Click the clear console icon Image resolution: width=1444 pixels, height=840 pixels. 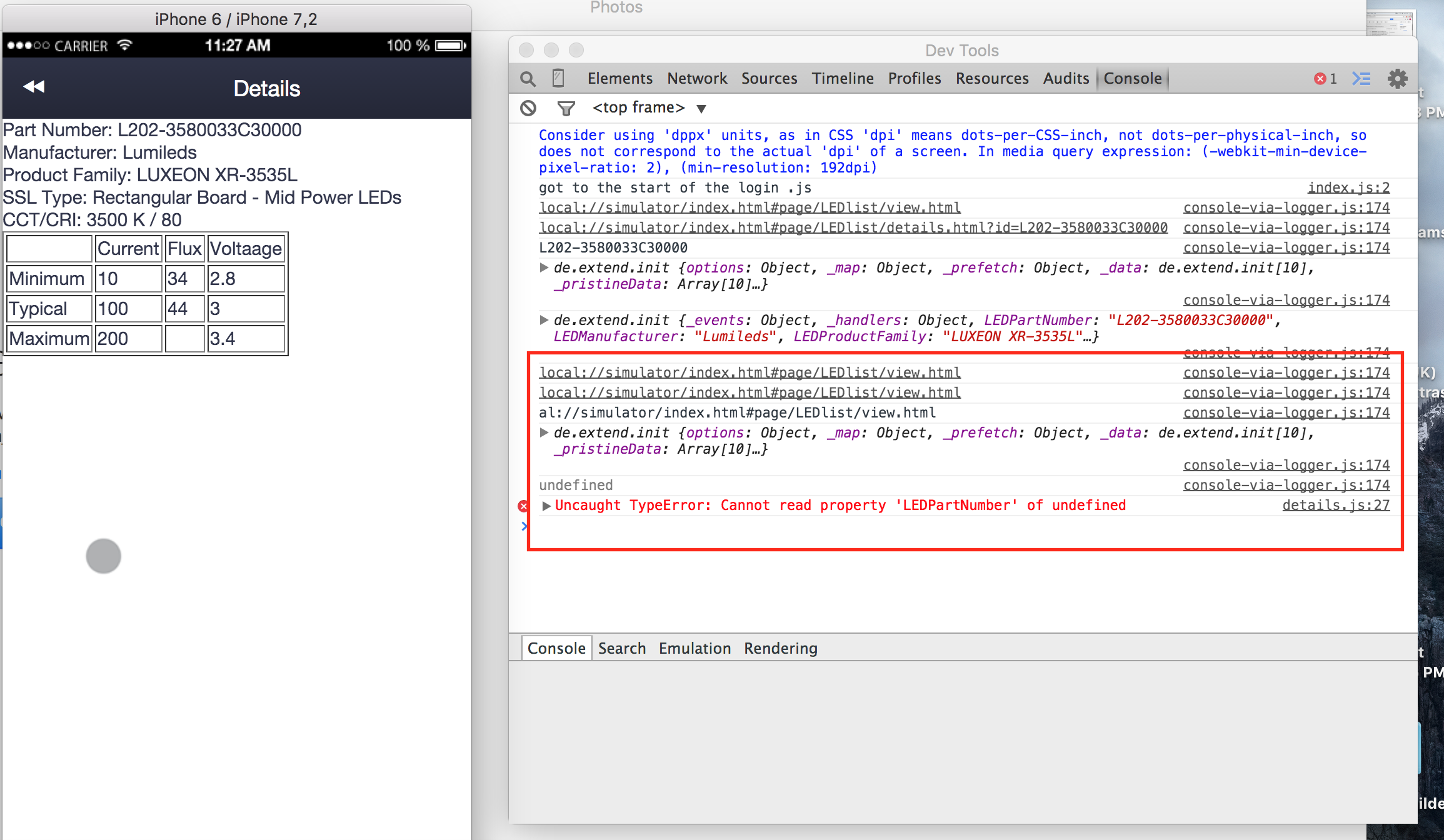tap(528, 108)
